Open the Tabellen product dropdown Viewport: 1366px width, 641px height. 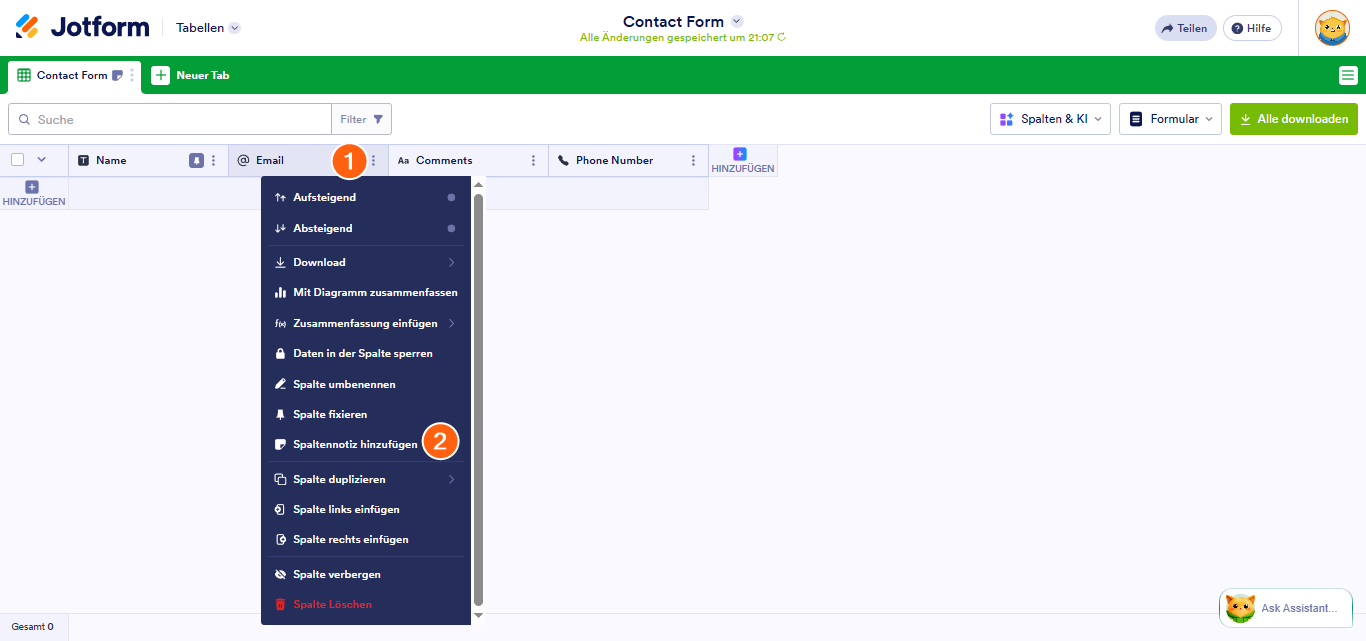pyautogui.click(x=208, y=28)
